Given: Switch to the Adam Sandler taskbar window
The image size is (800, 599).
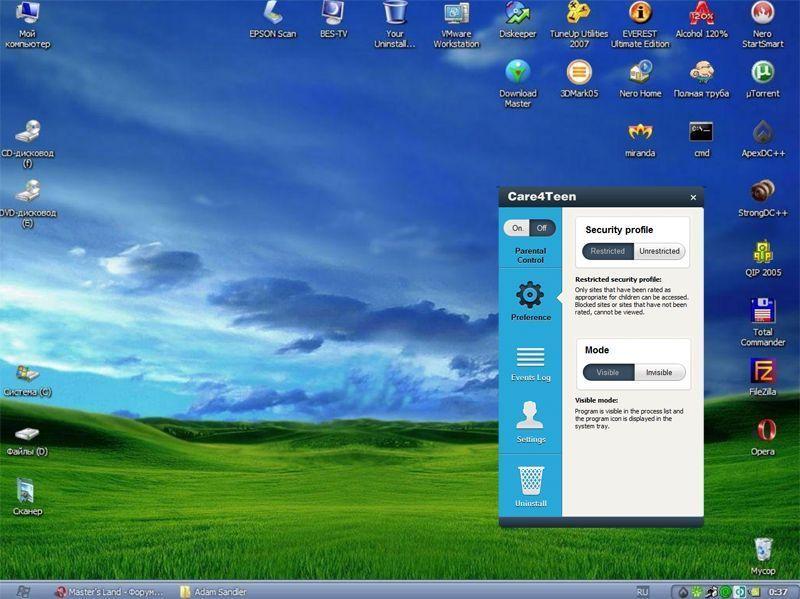Looking at the screenshot, I should click(214, 592).
